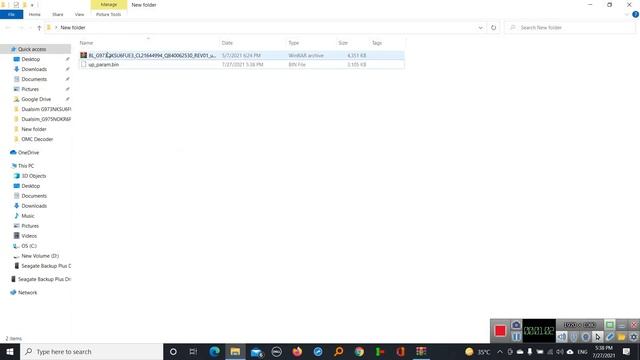Select OneDrive in navigation pane
The height and width of the screenshot is (360, 640).
28,152
